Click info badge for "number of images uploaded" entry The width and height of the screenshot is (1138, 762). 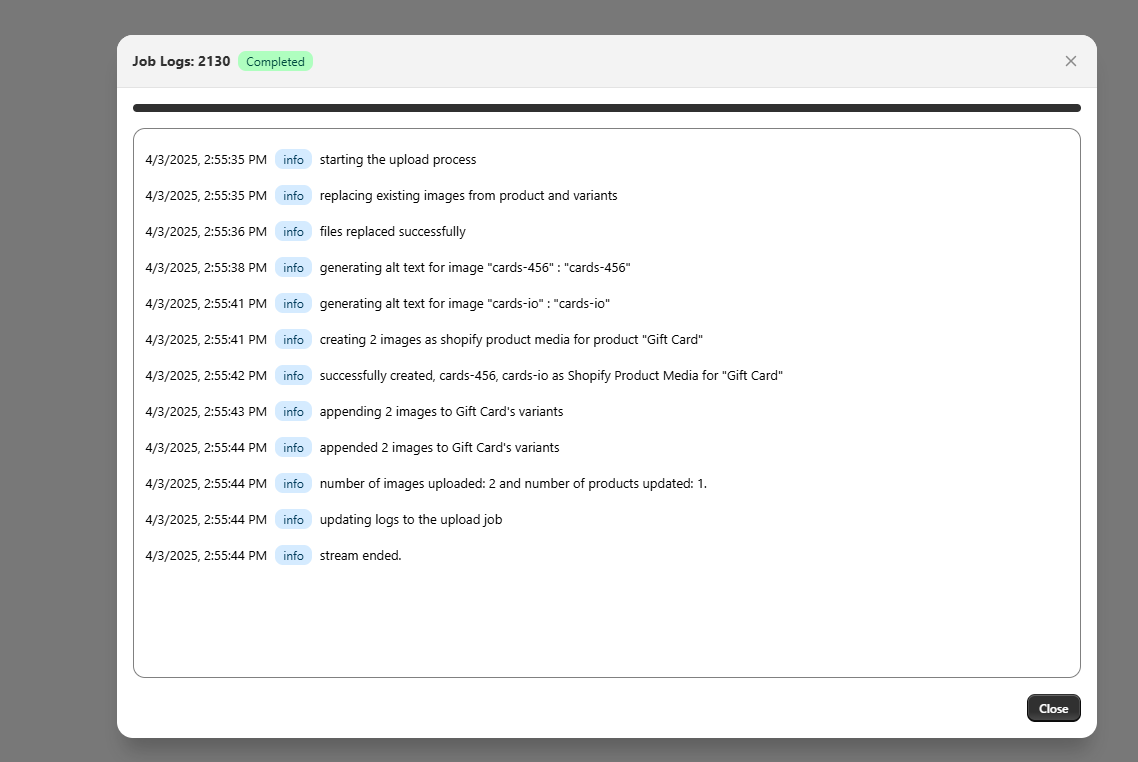[x=293, y=484]
